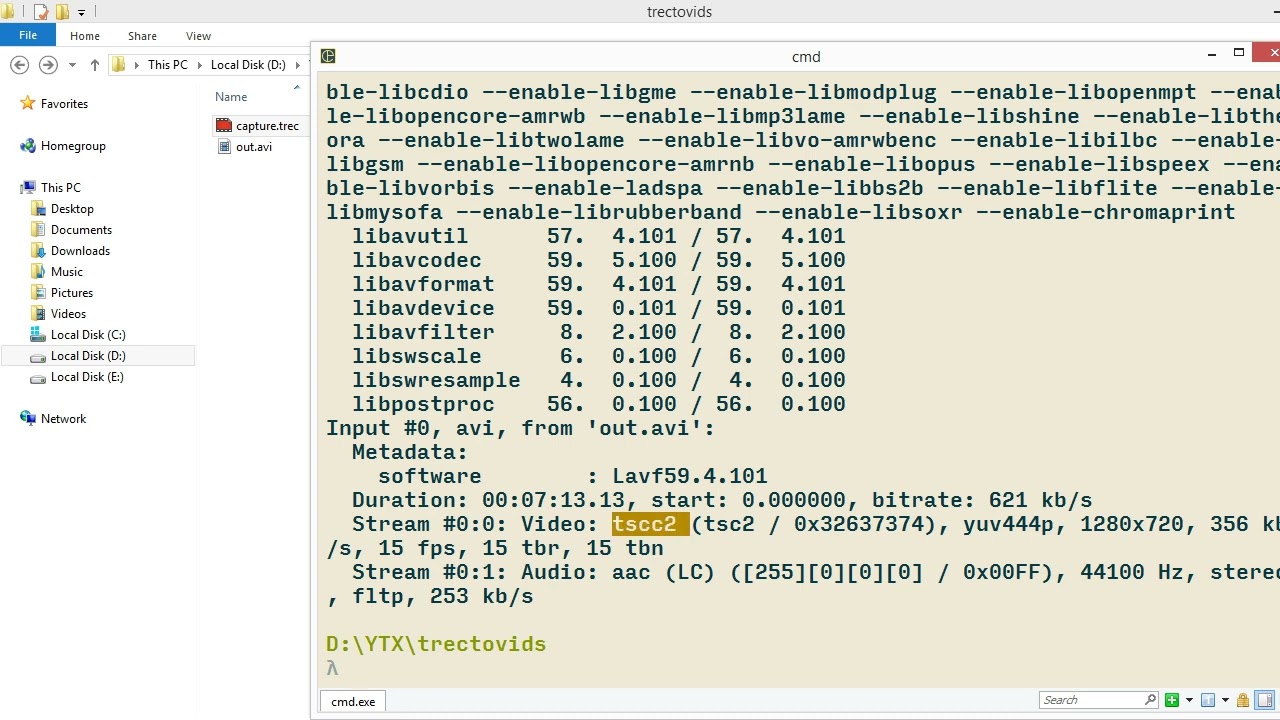
Task: Click the Favorites star icon
Action: [28, 103]
